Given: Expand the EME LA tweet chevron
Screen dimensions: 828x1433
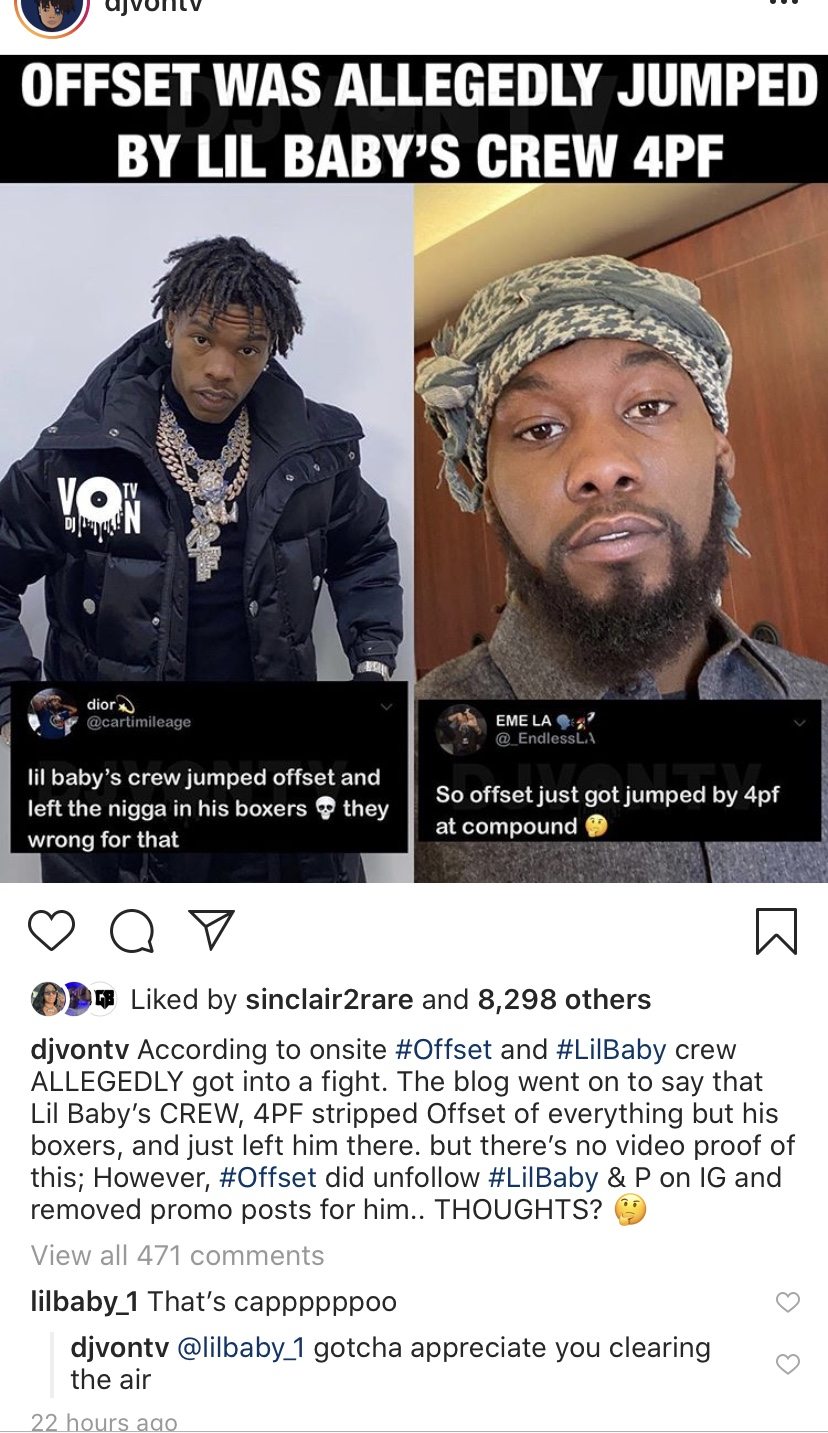Looking at the screenshot, I should pyautogui.click(x=799, y=723).
